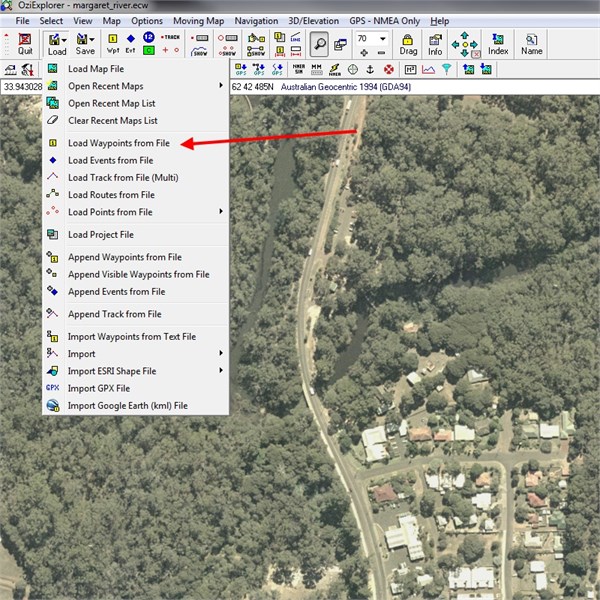Viewport: 600px width, 600px height.
Task: Open the Help menu
Action: pos(439,21)
